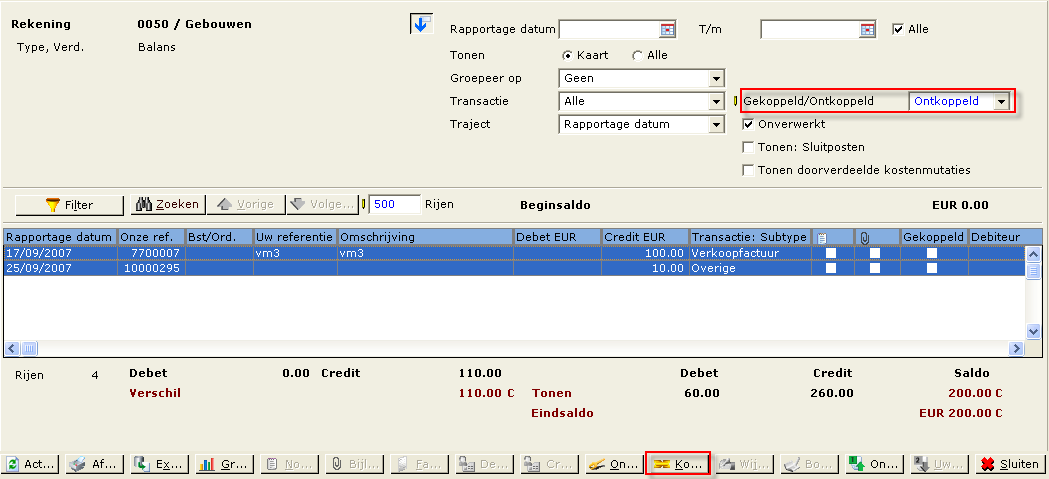The image size is (1049, 479).
Task: Click the blue download arrow icon
Action: click(421, 24)
